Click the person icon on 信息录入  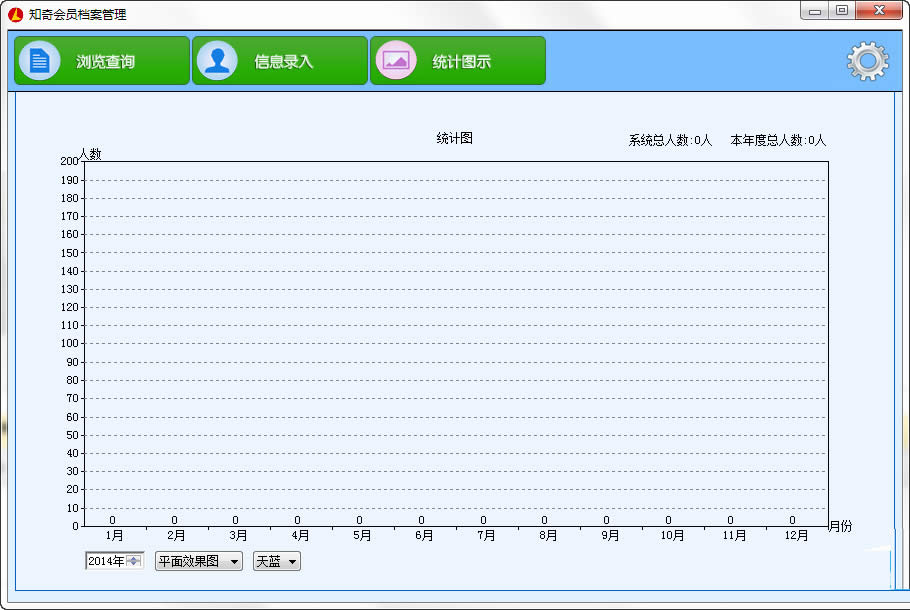pos(218,60)
